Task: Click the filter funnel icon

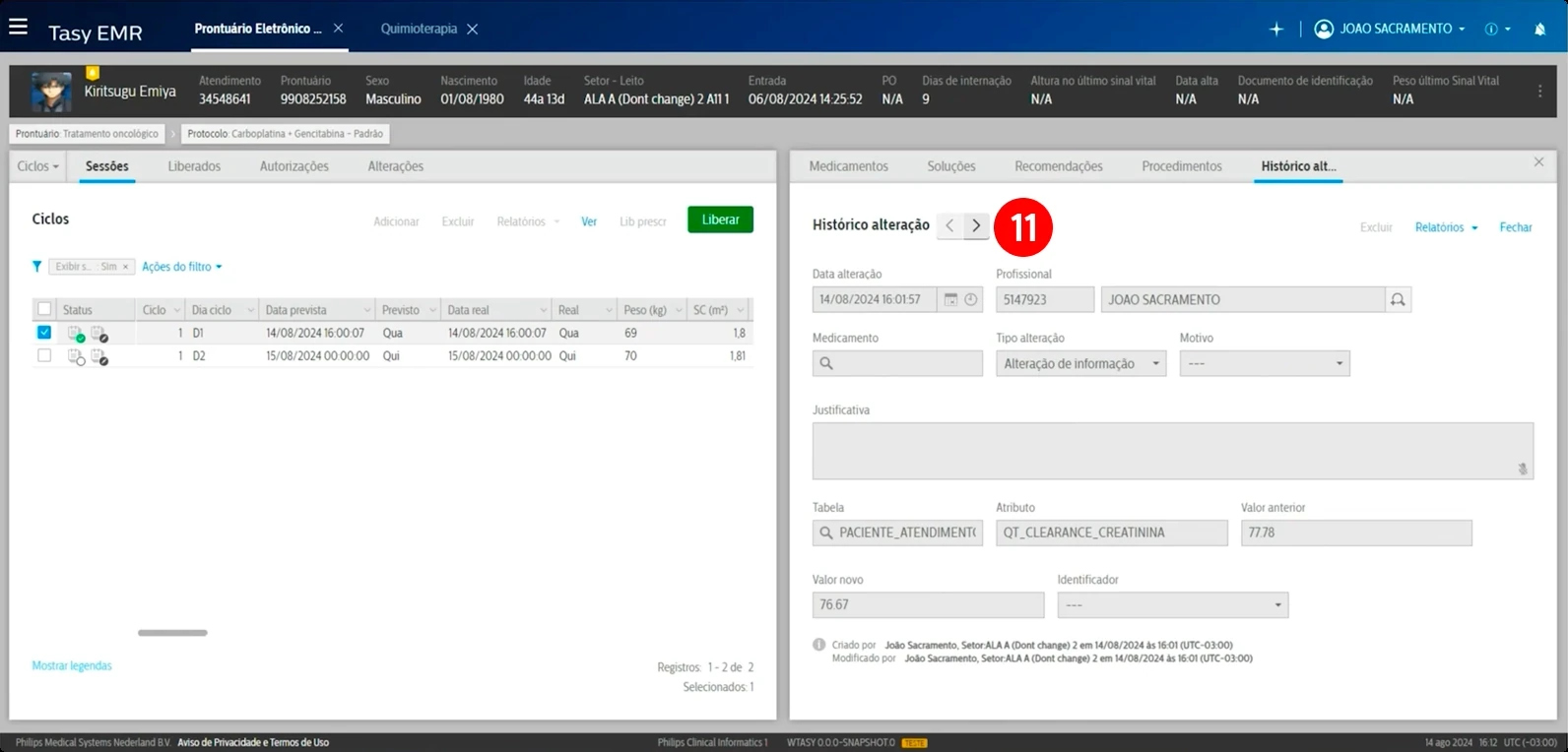Action: click(37, 267)
